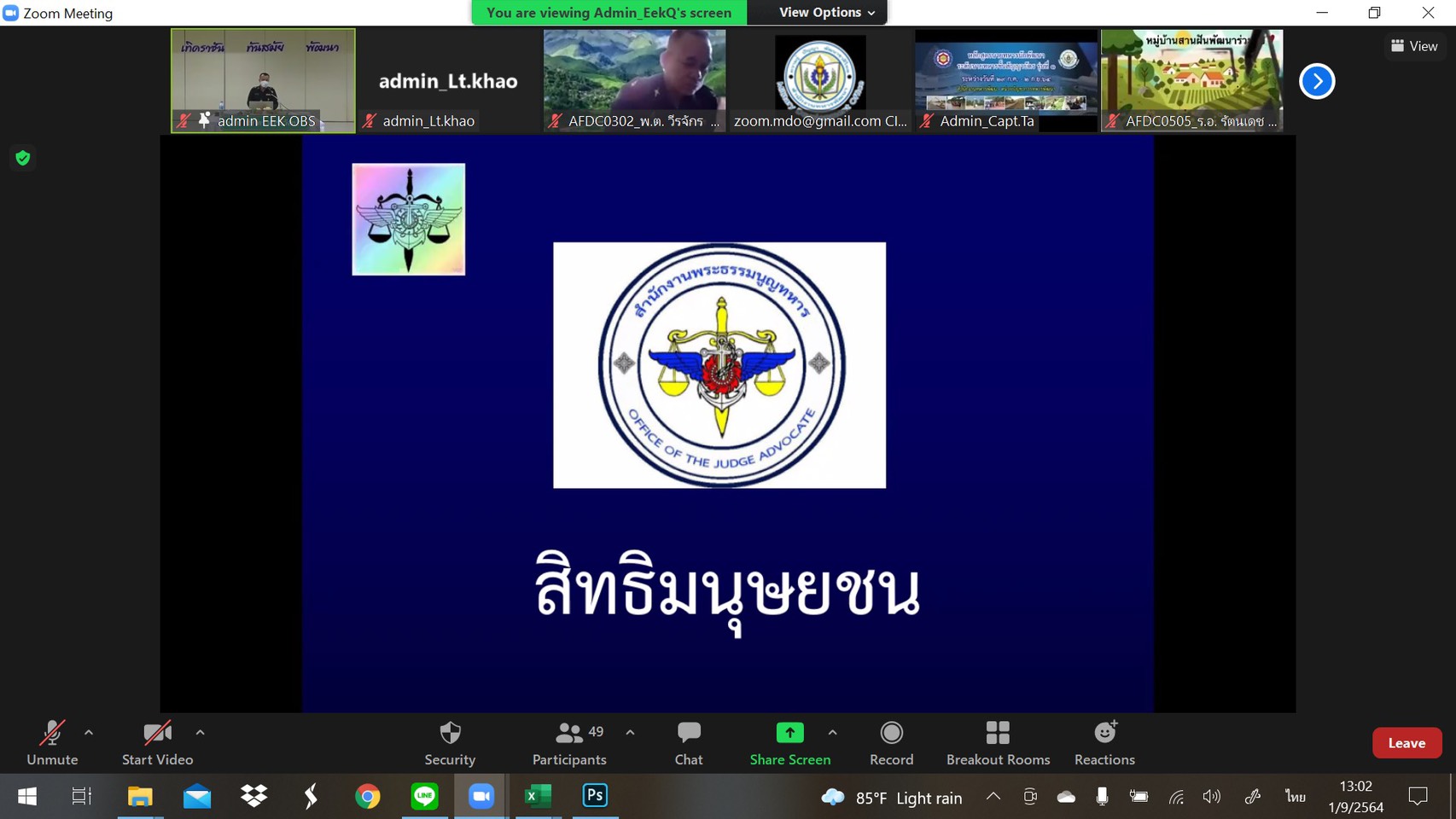Show next participants with blue arrow
The height and width of the screenshot is (819, 1456).
(1317, 81)
